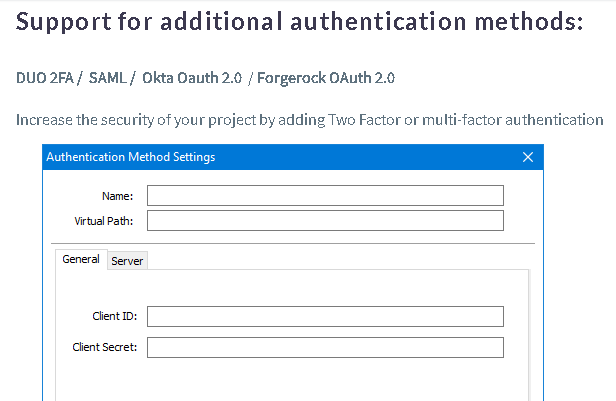Close the Authentication Method Settings dialog

[x=528, y=157]
